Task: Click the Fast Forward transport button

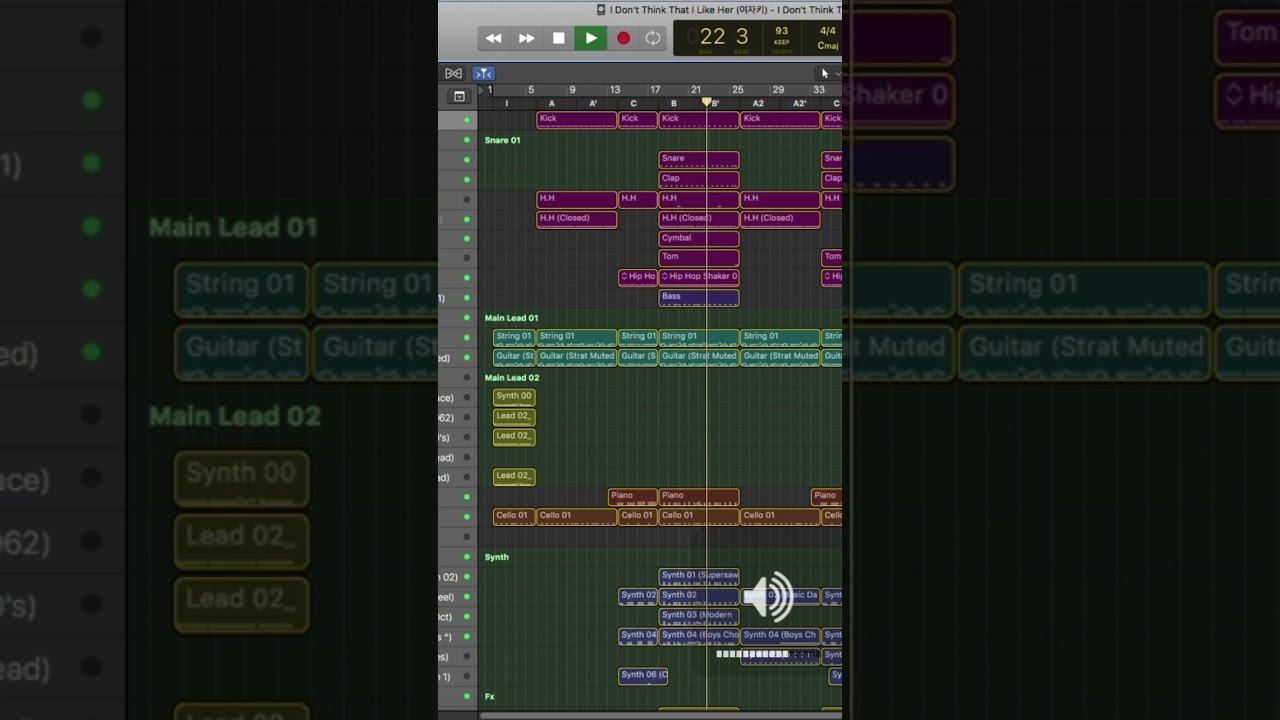Action: (x=526, y=38)
